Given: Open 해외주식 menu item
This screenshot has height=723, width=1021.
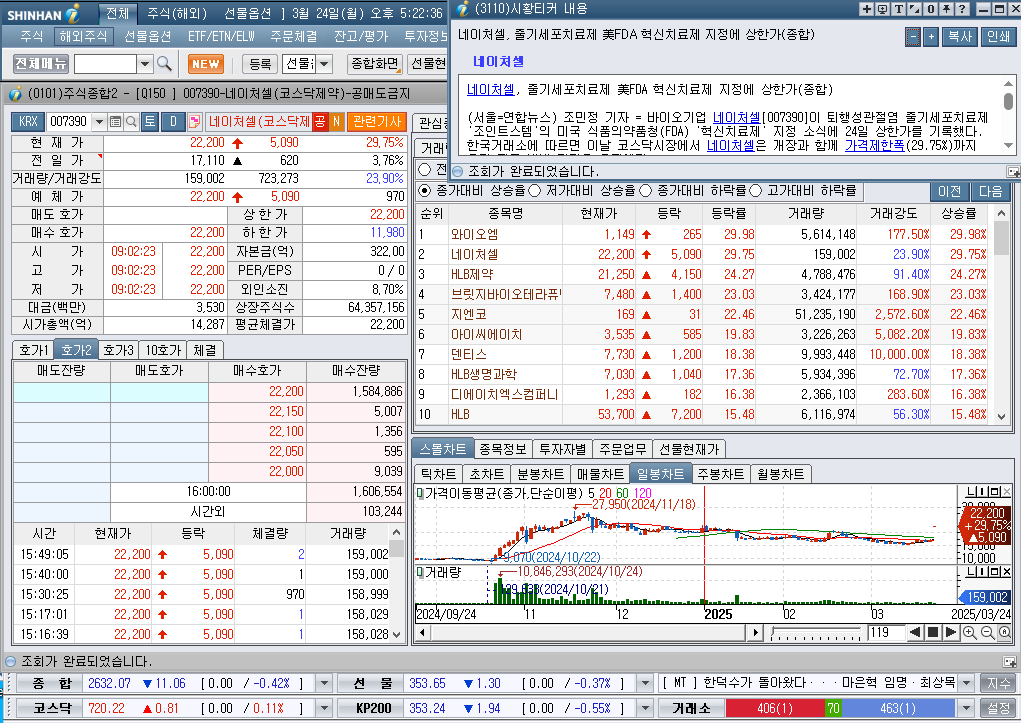Looking at the screenshot, I should (83, 36).
